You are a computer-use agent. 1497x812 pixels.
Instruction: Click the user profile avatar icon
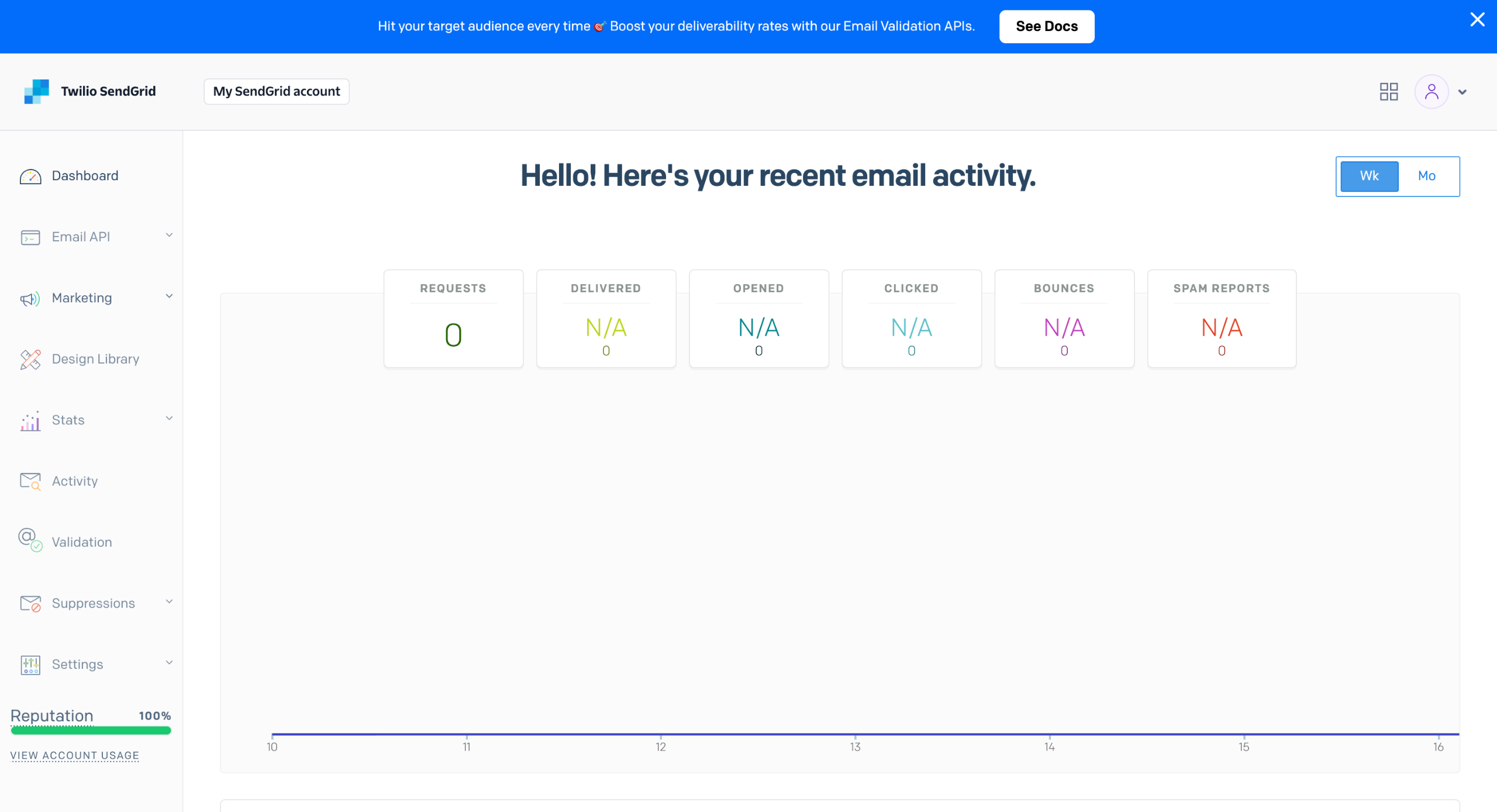click(1431, 92)
